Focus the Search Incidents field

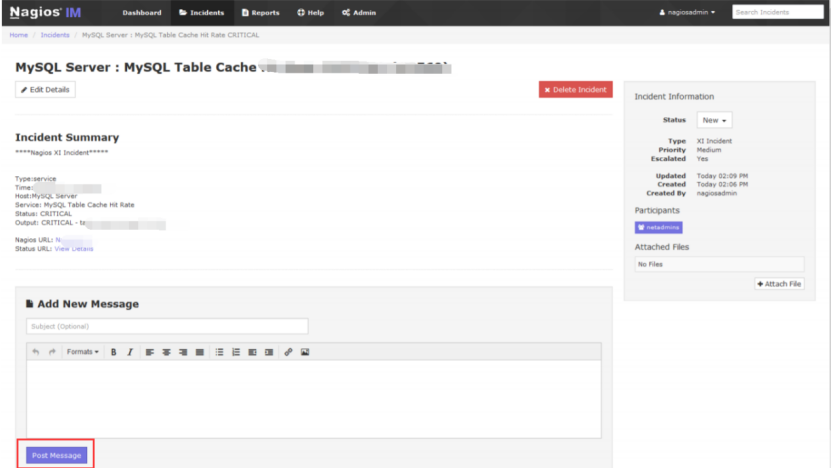point(777,12)
